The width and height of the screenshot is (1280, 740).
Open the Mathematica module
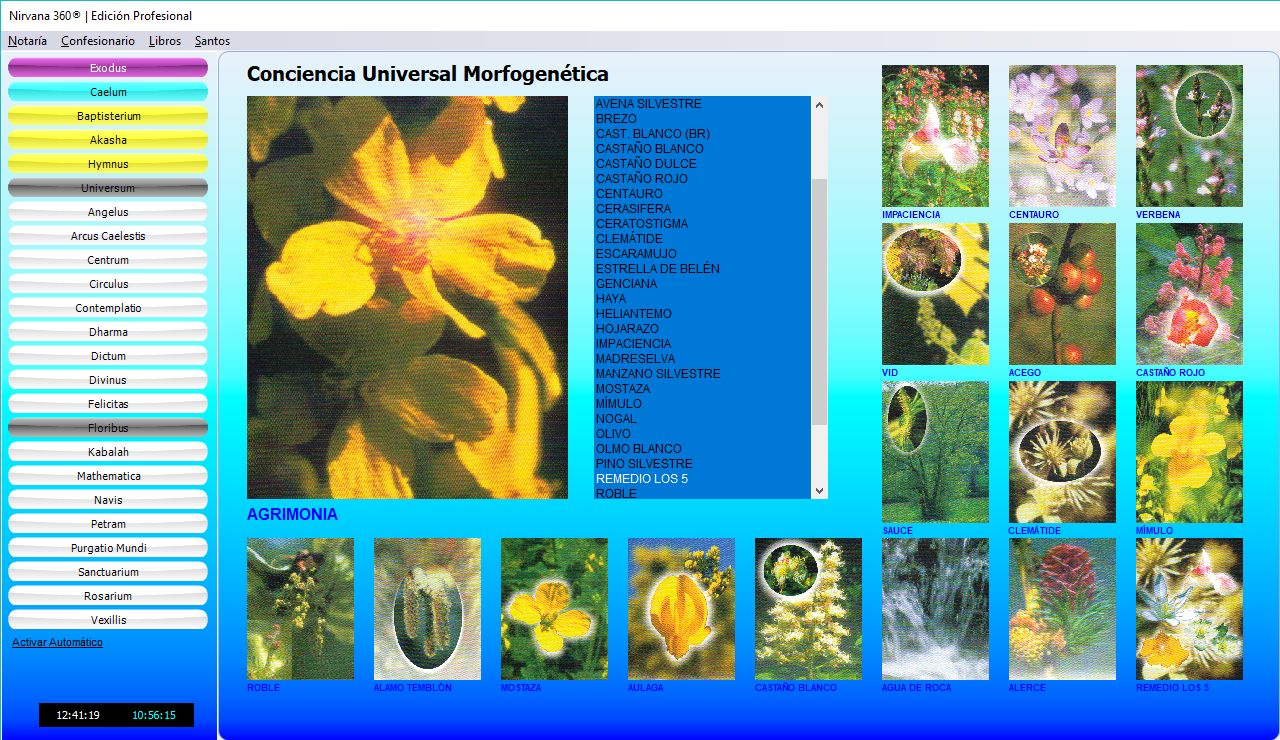click(108, 476)
